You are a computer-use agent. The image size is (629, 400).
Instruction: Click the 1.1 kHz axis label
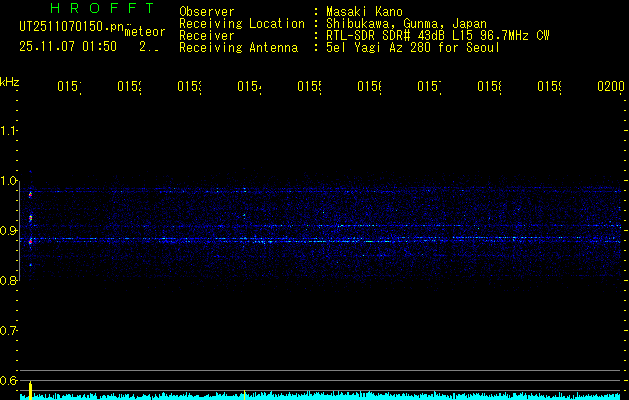(x=8, y=130)
